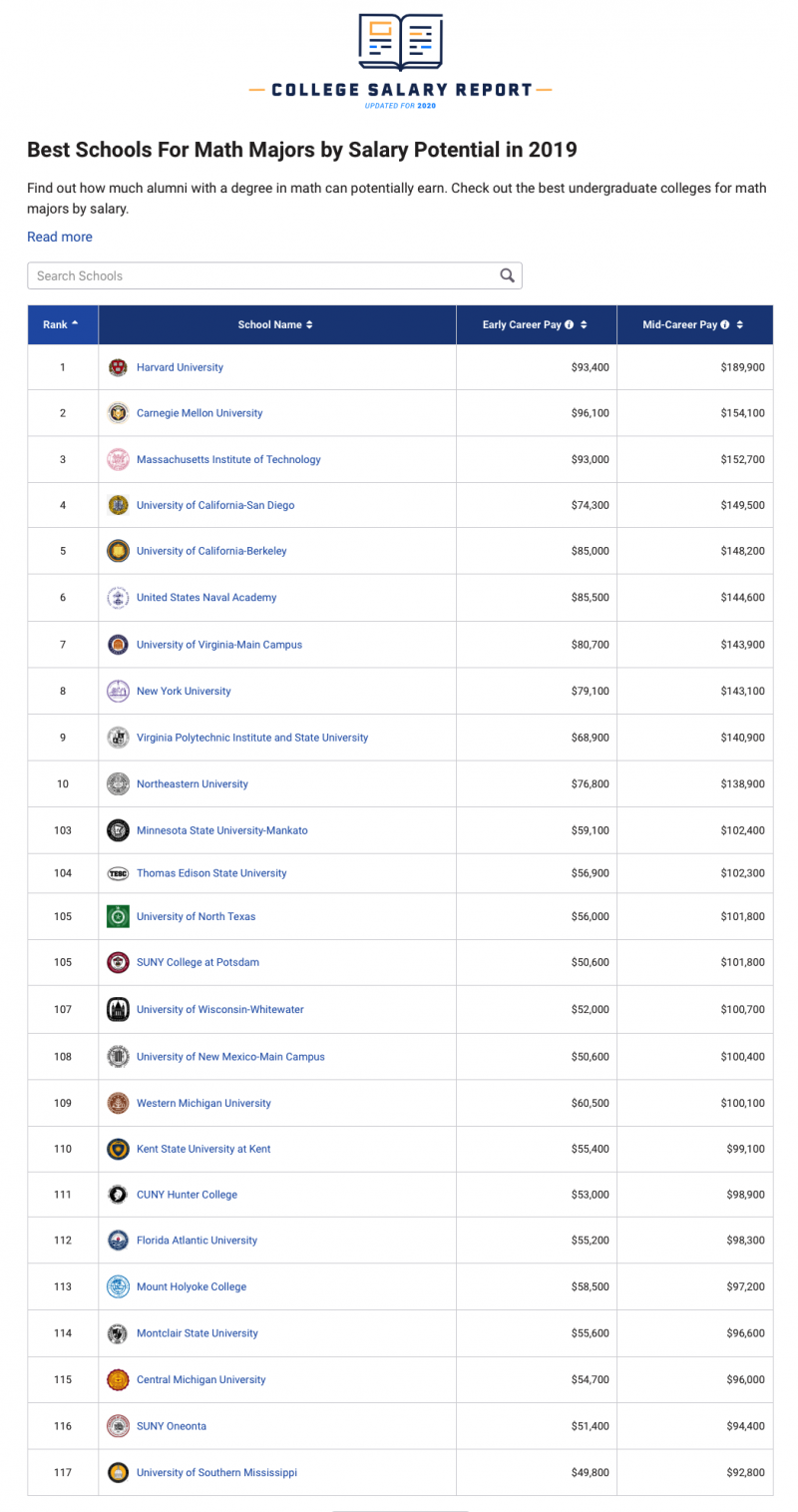Sort by the School Name column header
This screenshot has height=1512, width=798.
[x=275, y=324]
